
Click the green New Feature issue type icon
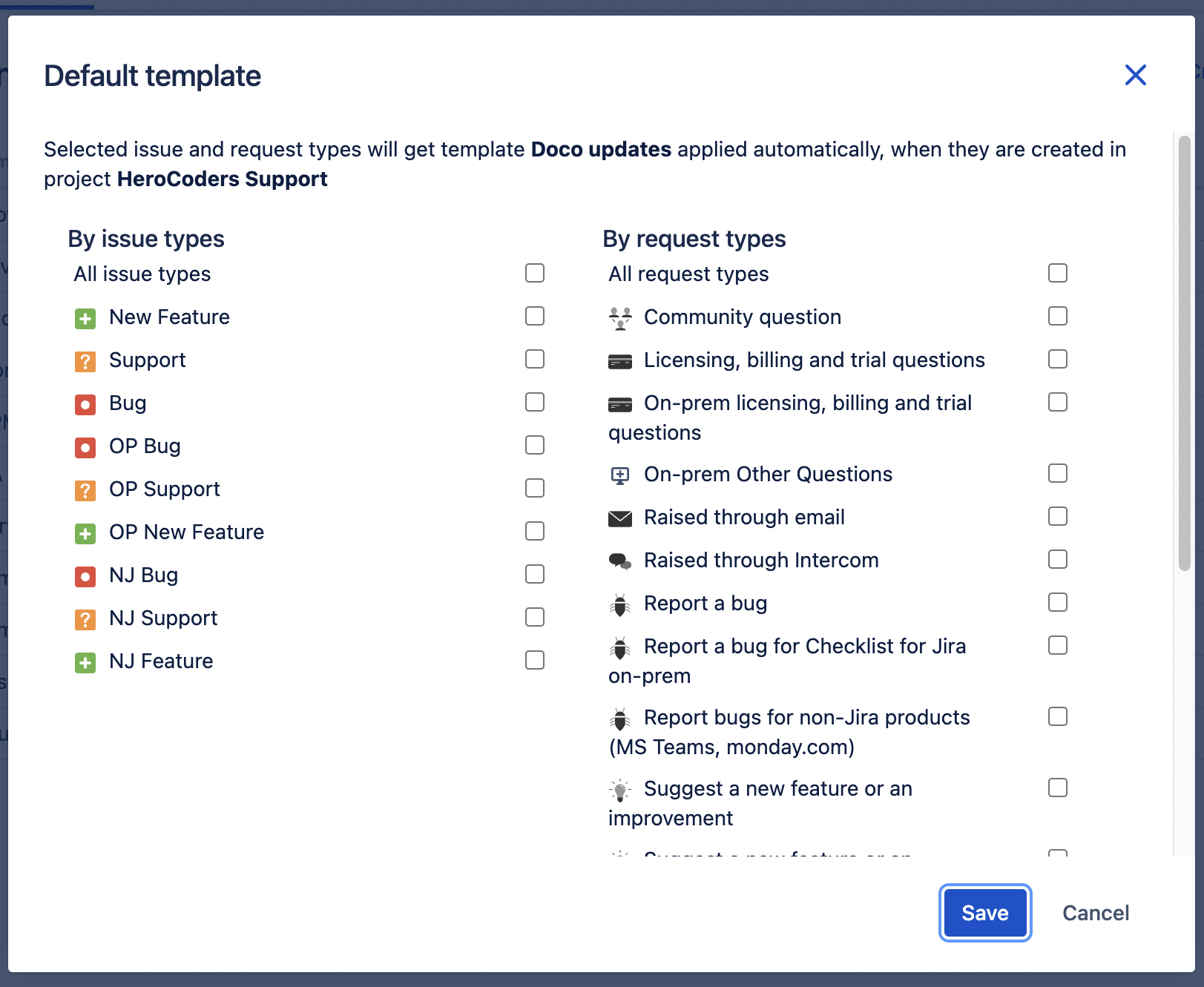(x=85, y=319)
